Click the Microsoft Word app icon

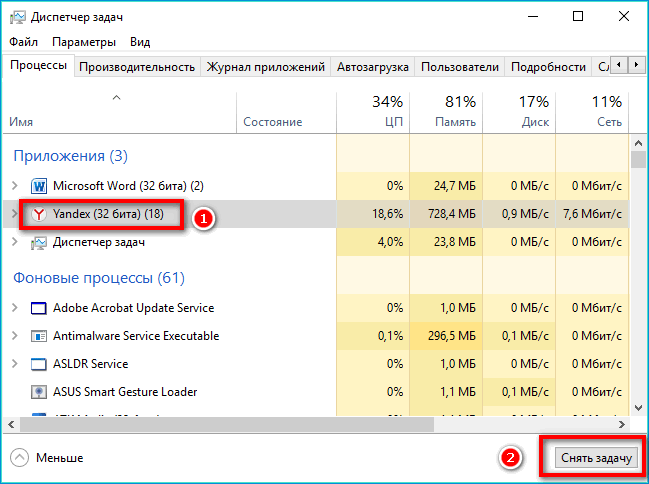(40, 186)
